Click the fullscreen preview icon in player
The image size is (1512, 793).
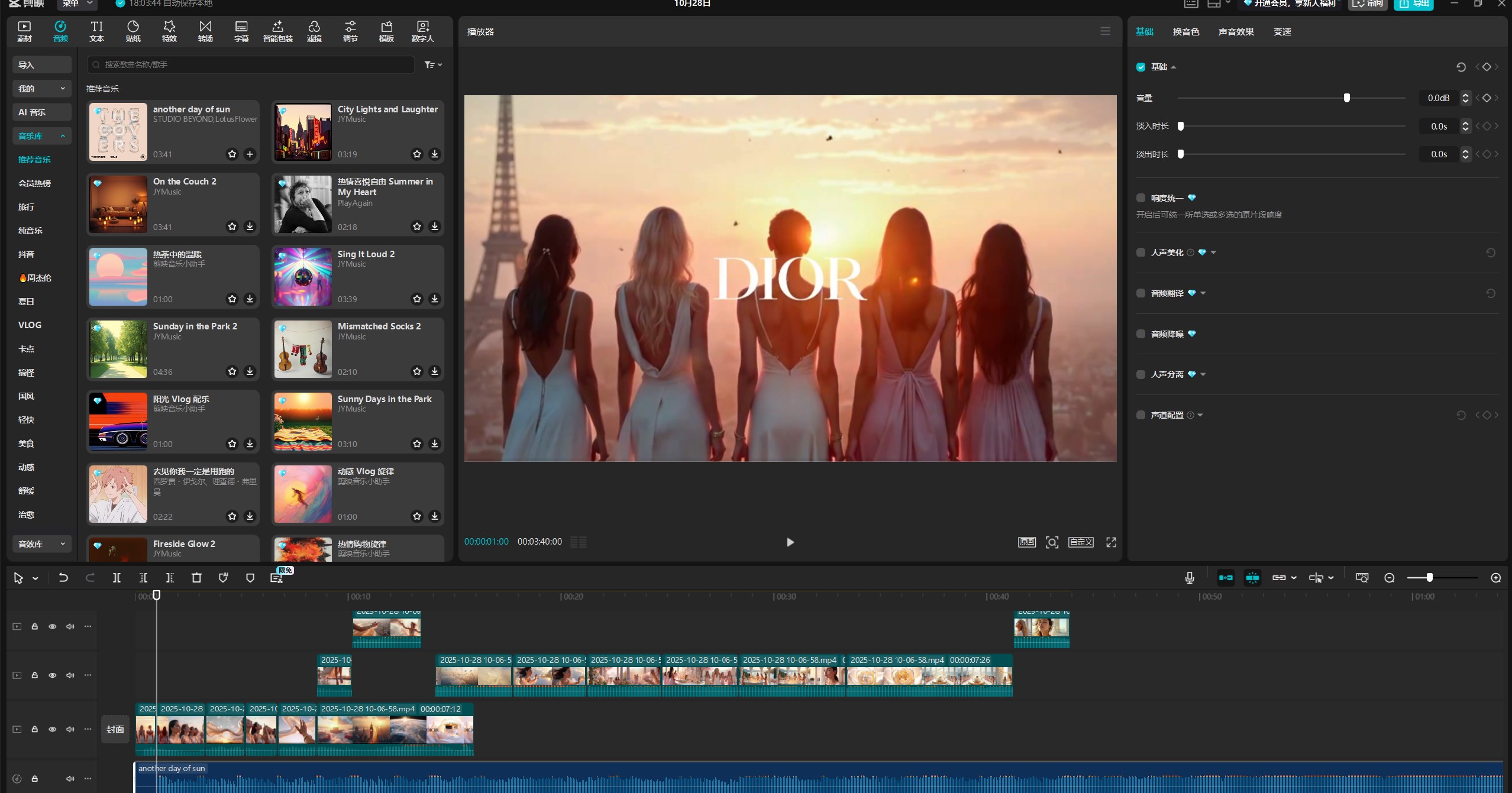(x=1111, y=542)
